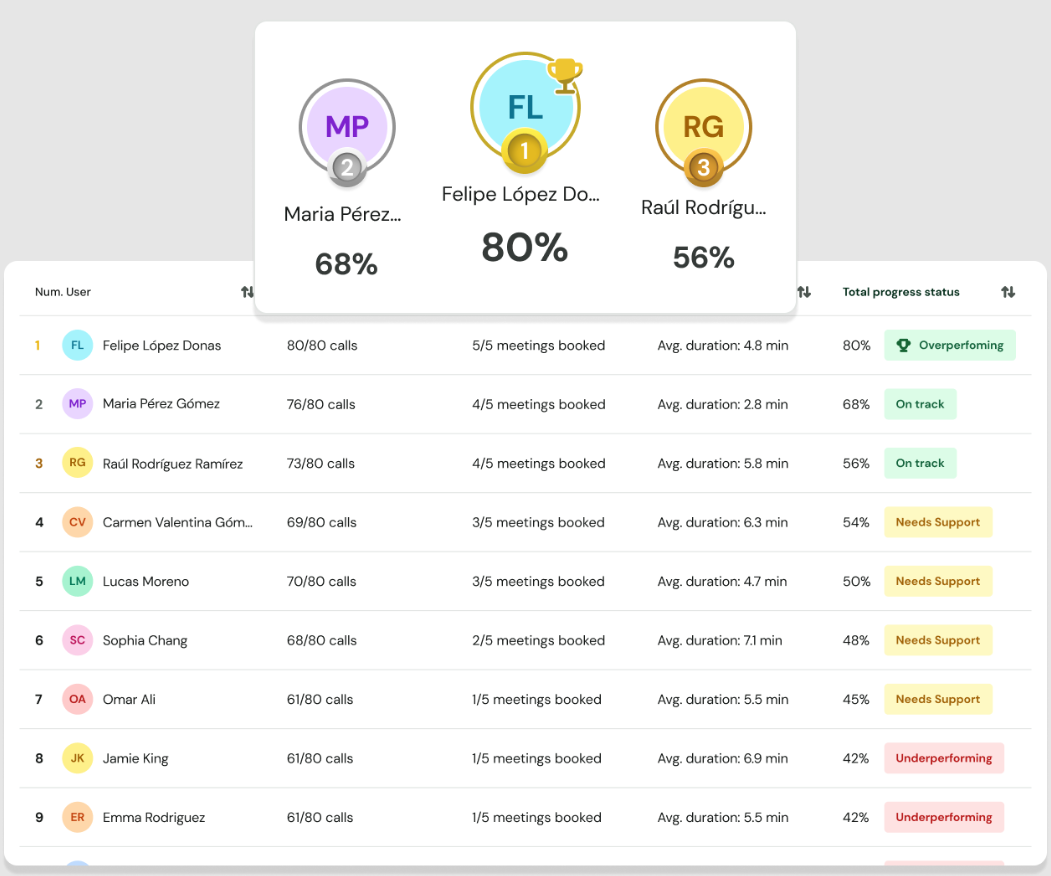
Task: Select Felipe López Donas's 5/5 meetings booked cell
Action: pyautogui.click(x=538, y=345)
